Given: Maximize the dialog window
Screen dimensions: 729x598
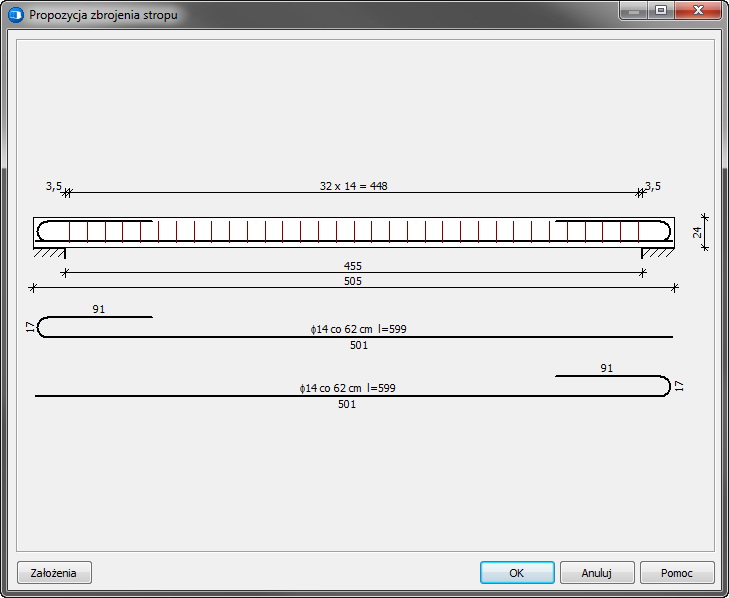Looking at the screenshot, I should [x=660, y=11].
